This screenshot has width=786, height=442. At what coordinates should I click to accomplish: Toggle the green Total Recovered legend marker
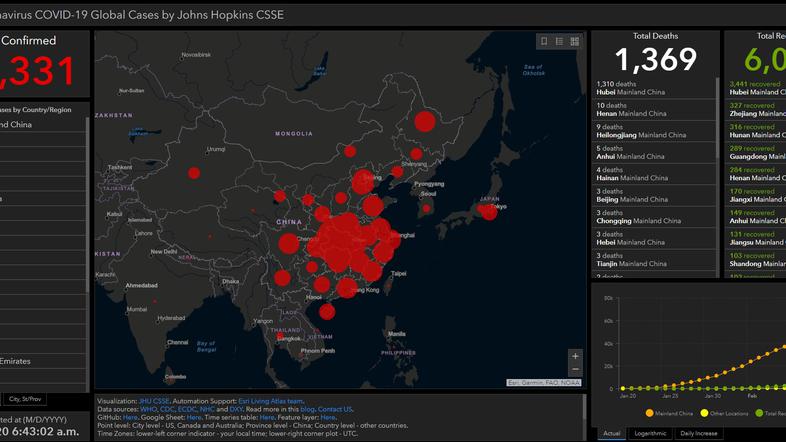(758, 412)
